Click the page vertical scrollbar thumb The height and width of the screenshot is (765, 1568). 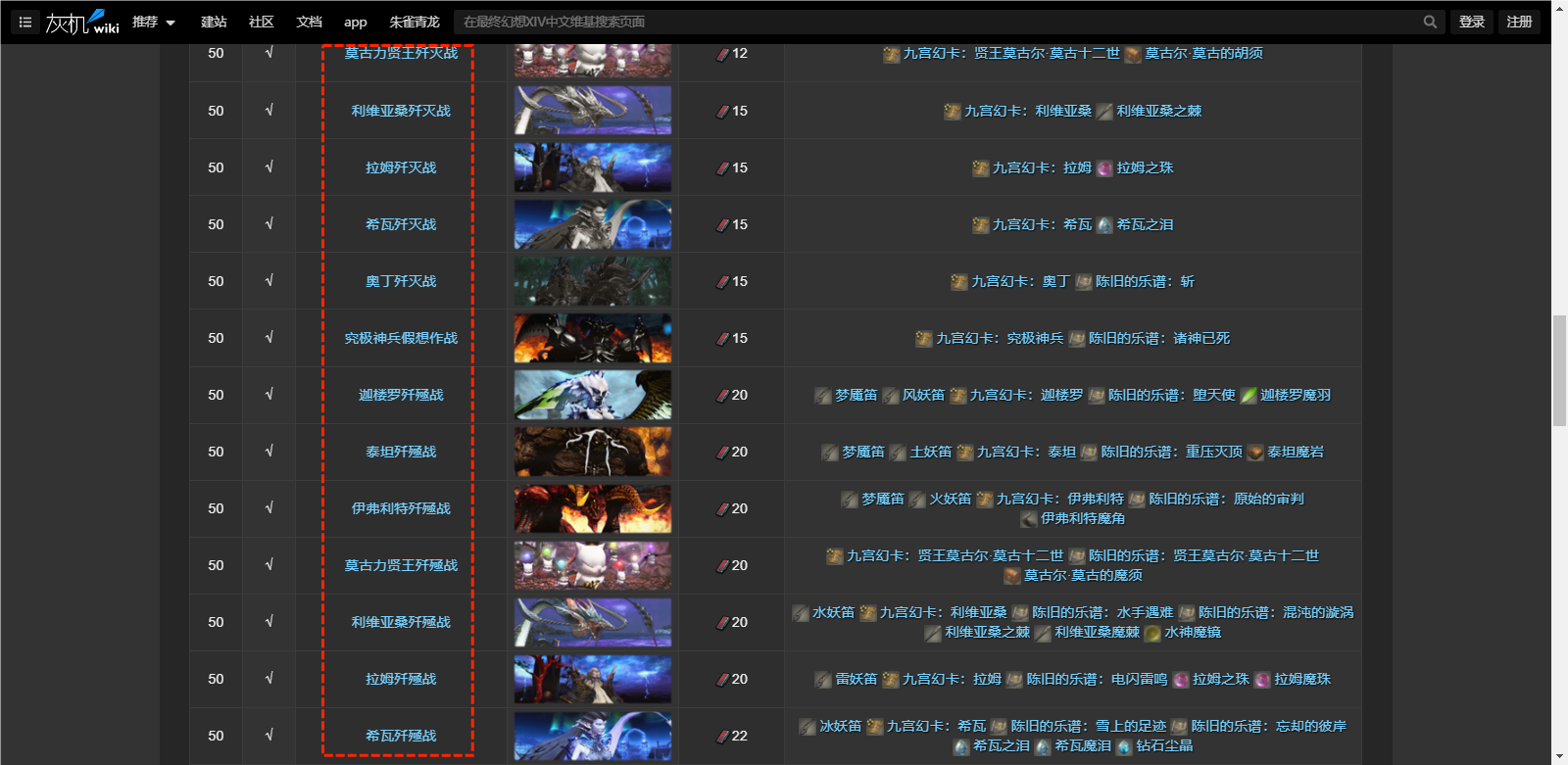pyautogui.click(x=1559, y=371)
